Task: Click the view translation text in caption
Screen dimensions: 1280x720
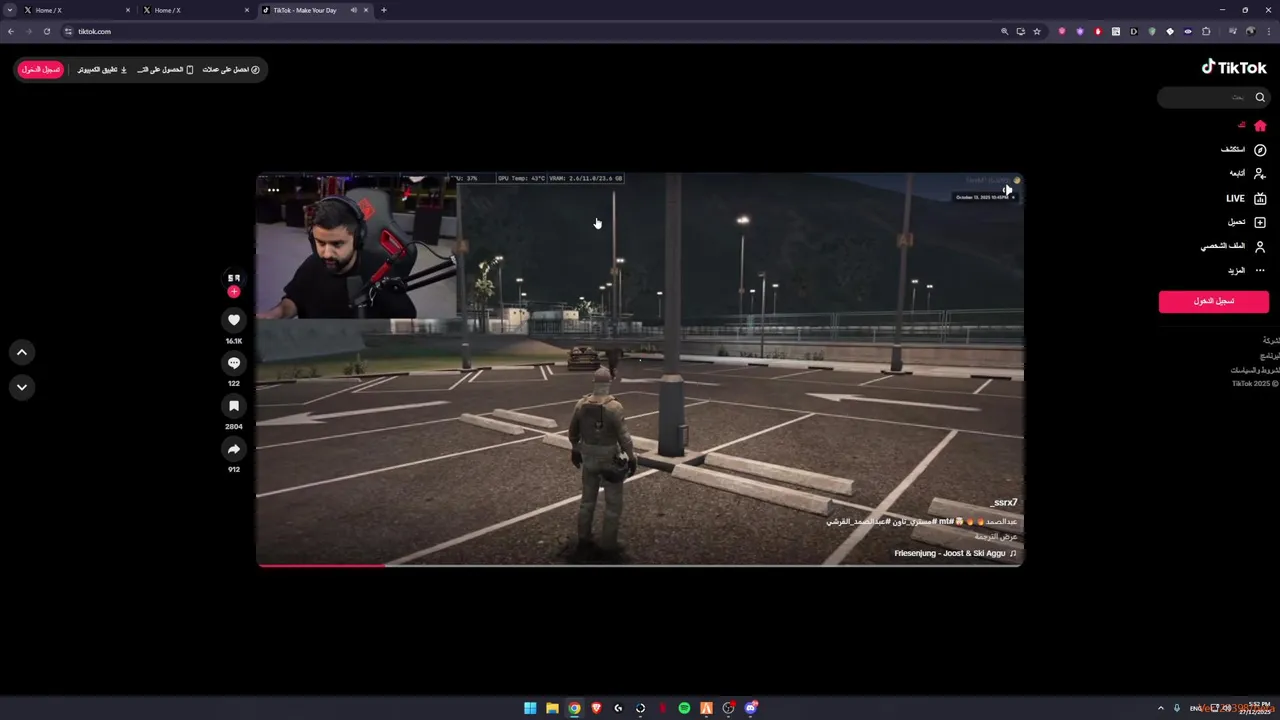Action: (x=996, y=537)
